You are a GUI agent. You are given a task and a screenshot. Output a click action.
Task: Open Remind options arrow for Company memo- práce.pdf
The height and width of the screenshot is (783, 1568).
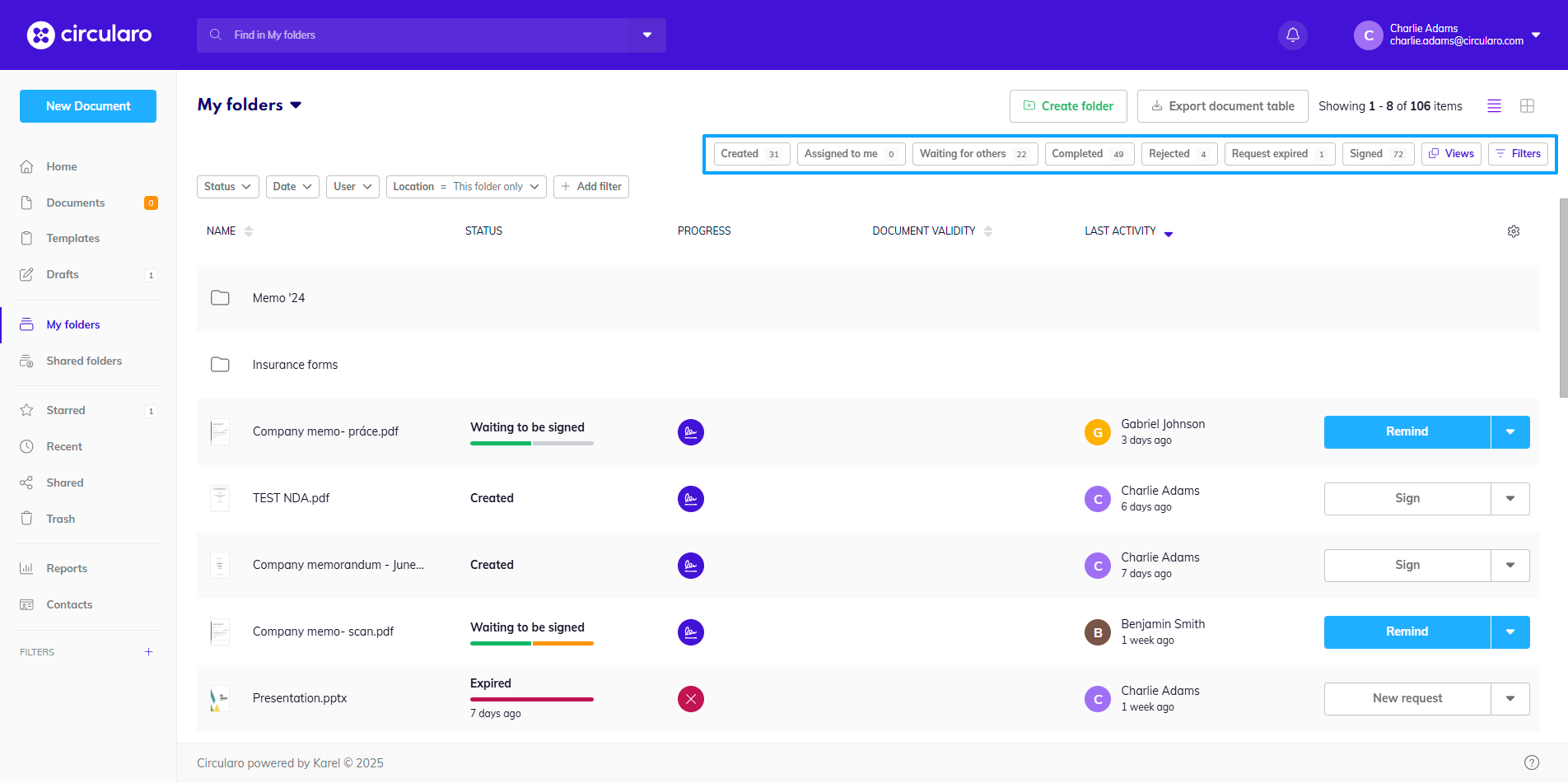point(1510,432)
